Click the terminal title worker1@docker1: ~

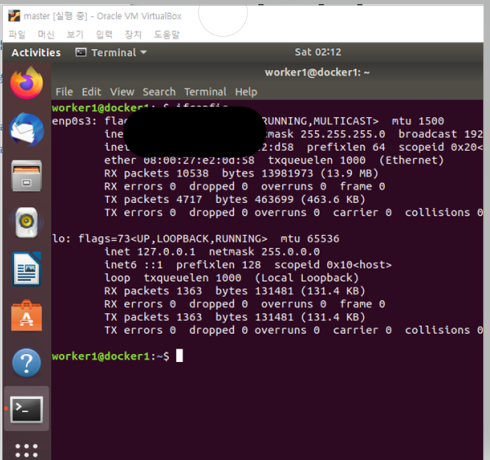point(317,72)
